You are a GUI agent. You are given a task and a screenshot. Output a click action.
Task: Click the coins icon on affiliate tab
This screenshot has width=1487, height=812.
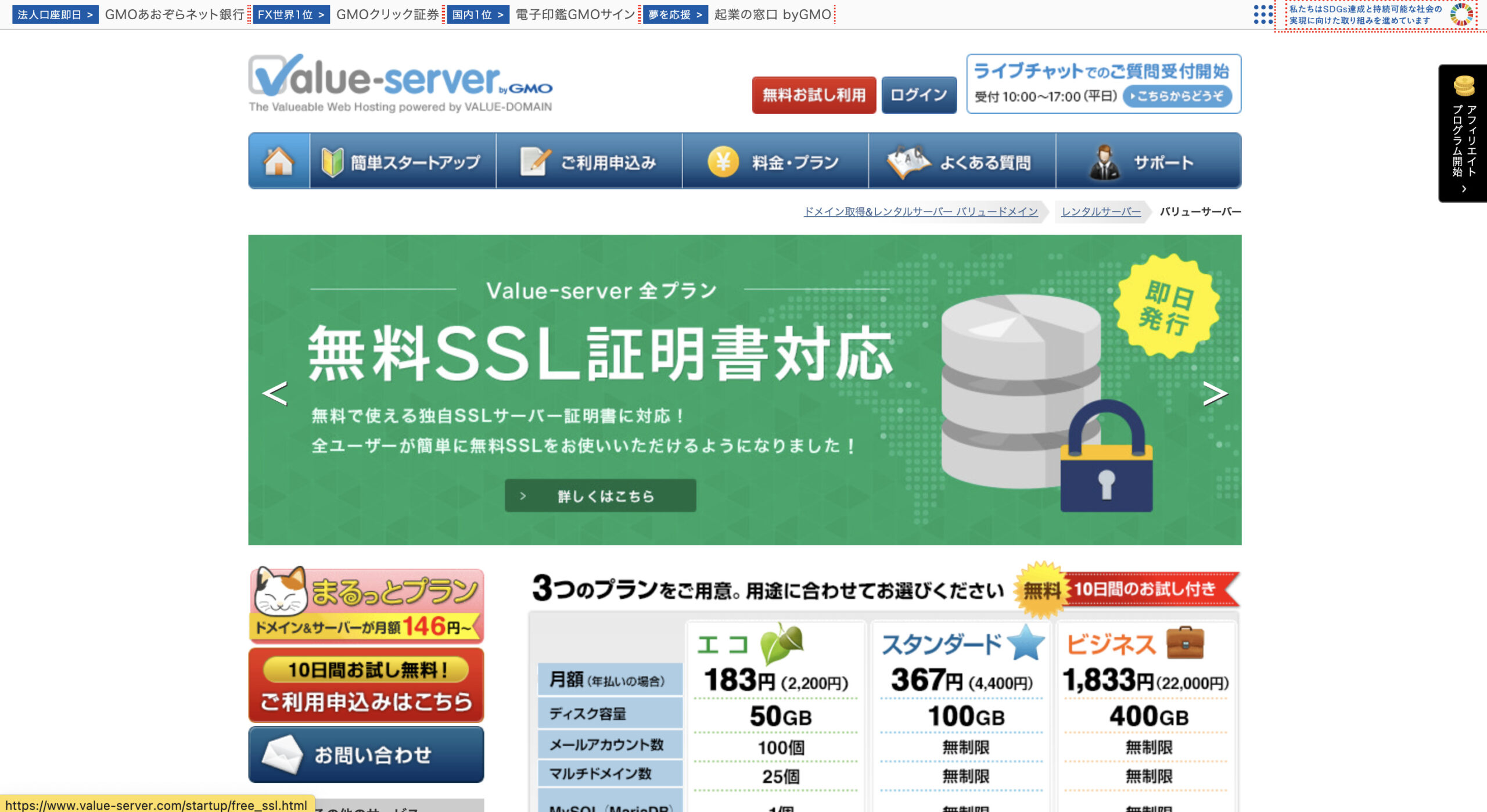pyautogui.click(x=1464, y=86)
